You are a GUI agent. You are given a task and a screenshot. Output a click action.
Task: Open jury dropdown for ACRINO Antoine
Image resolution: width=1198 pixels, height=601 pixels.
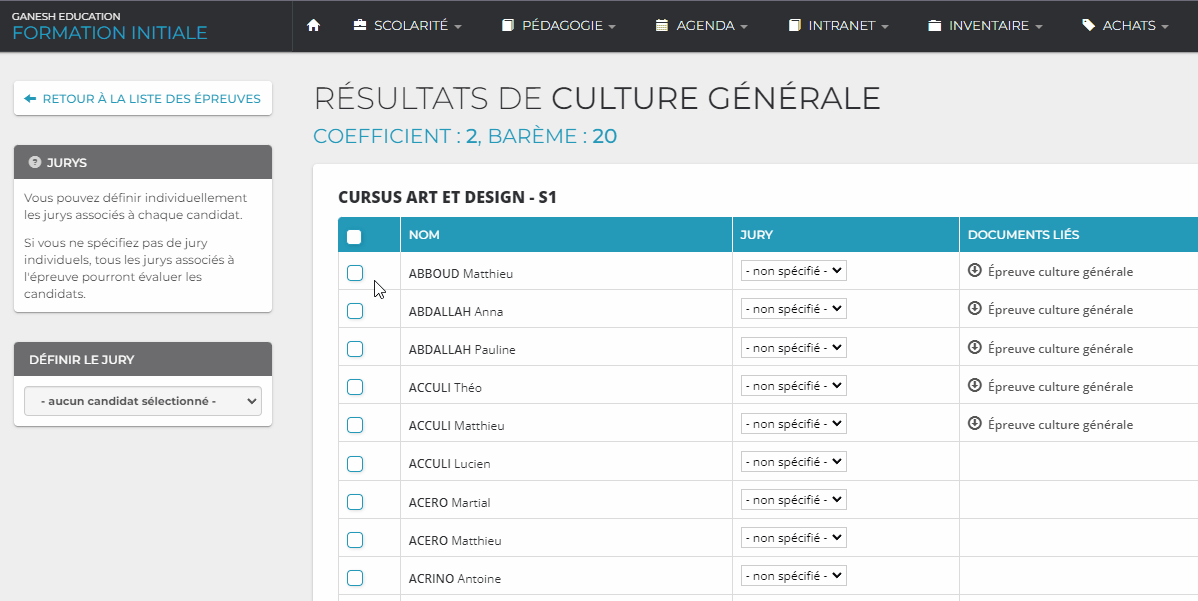pos(794,576)
